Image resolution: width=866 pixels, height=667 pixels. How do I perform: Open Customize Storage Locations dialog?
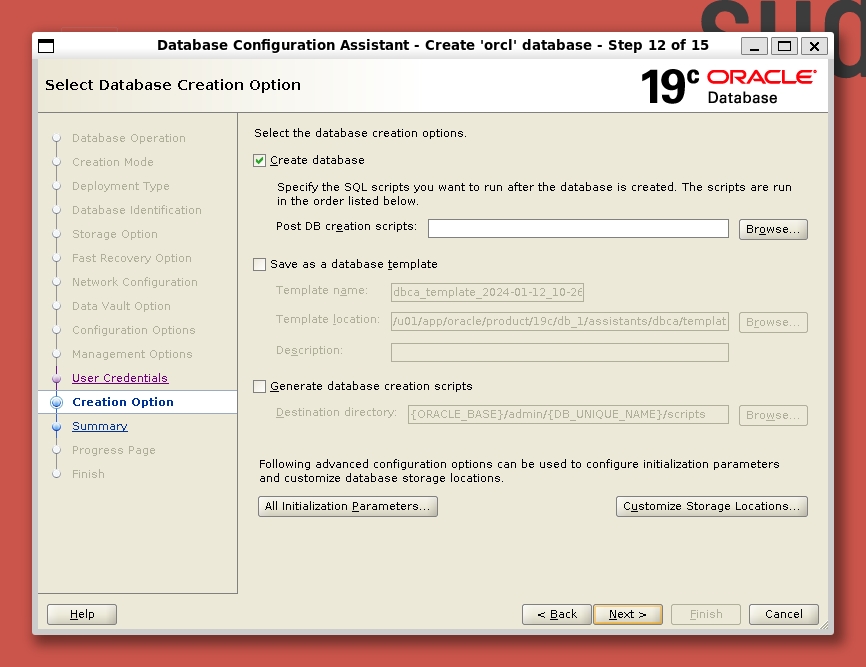point(711,506)
